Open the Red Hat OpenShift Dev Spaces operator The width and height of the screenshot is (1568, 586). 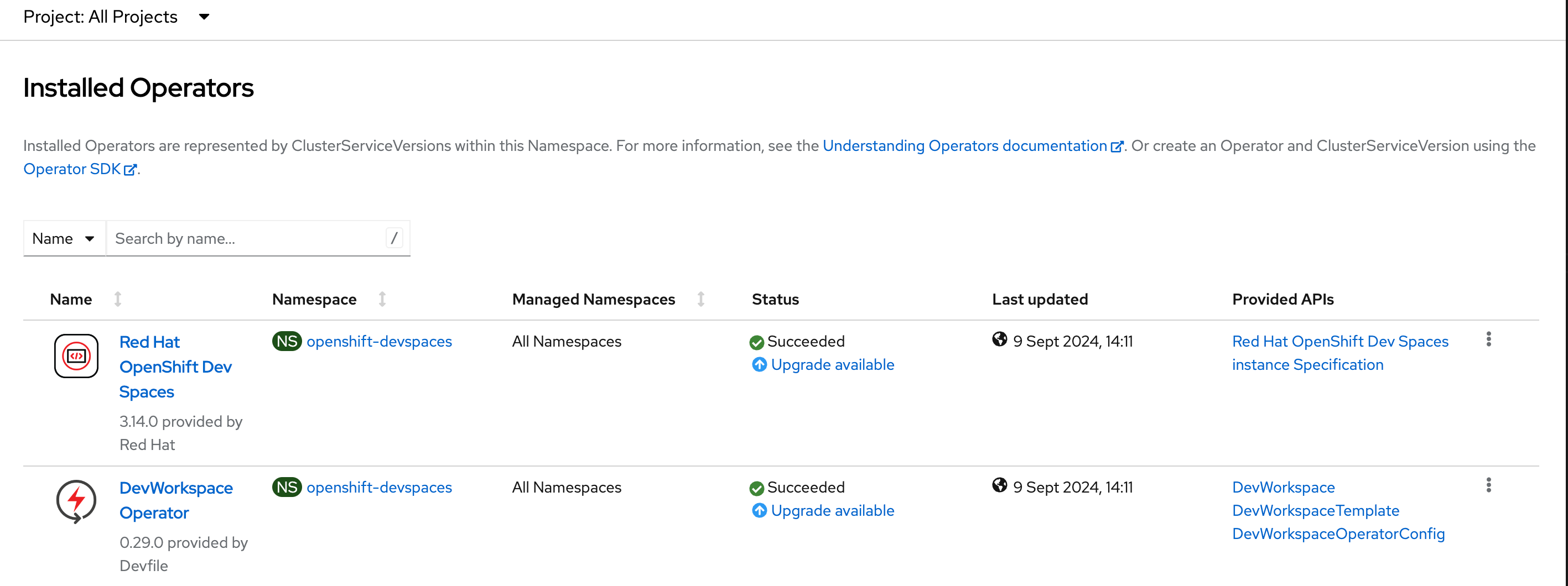click(x=175, y=367)
